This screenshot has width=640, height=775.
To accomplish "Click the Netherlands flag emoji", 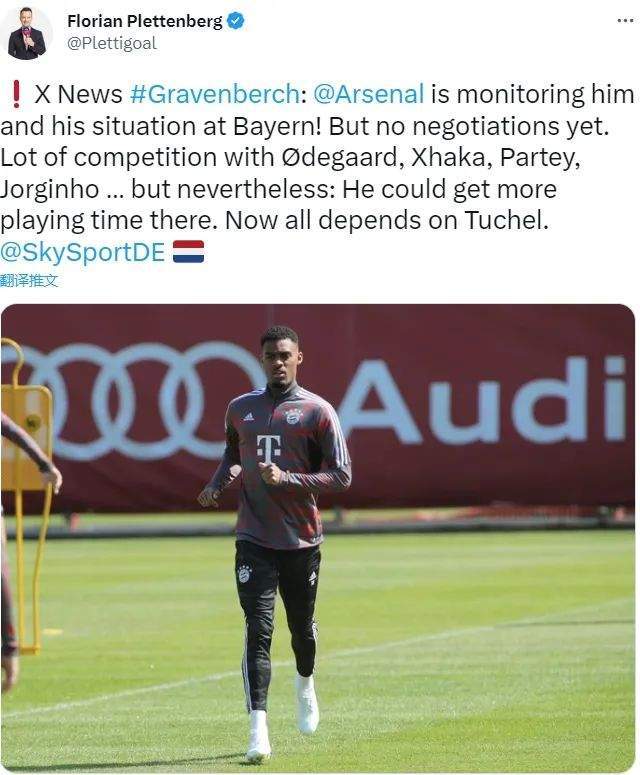I will 188,252.
